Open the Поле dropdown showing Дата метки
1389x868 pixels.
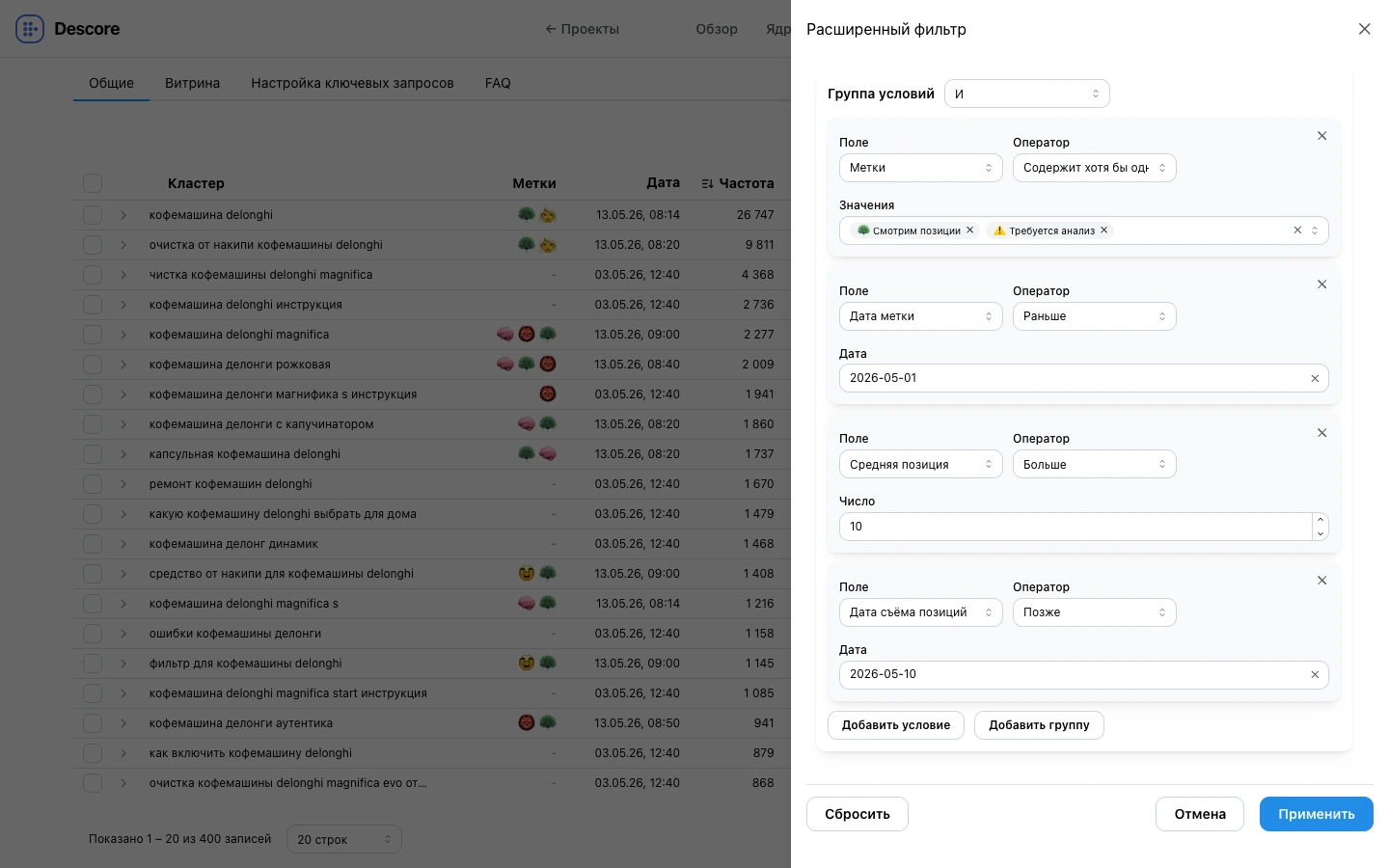[x=921, y=316]
